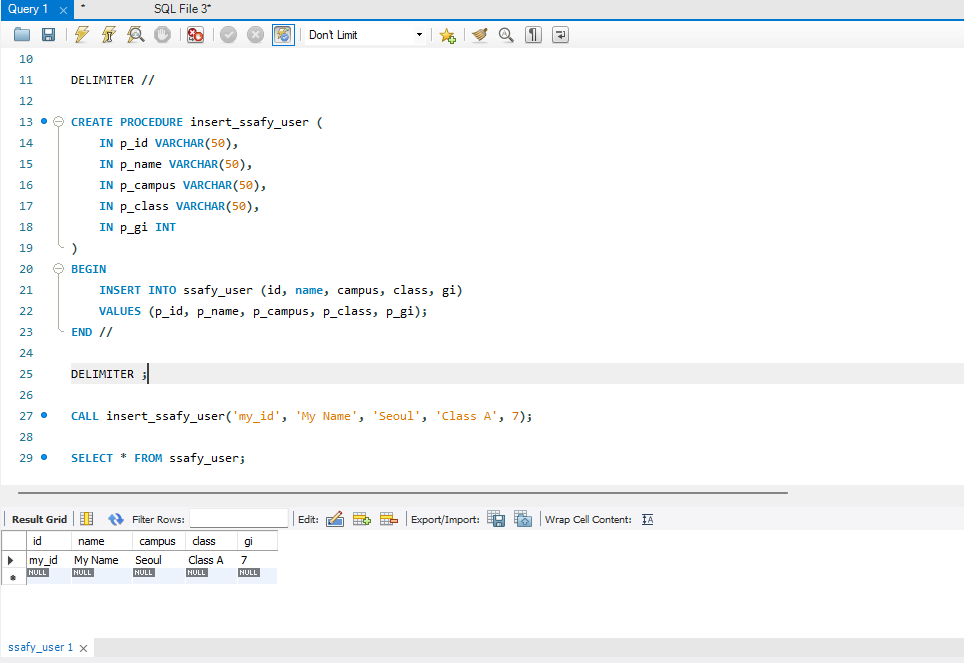Sort by name column header

101,541
